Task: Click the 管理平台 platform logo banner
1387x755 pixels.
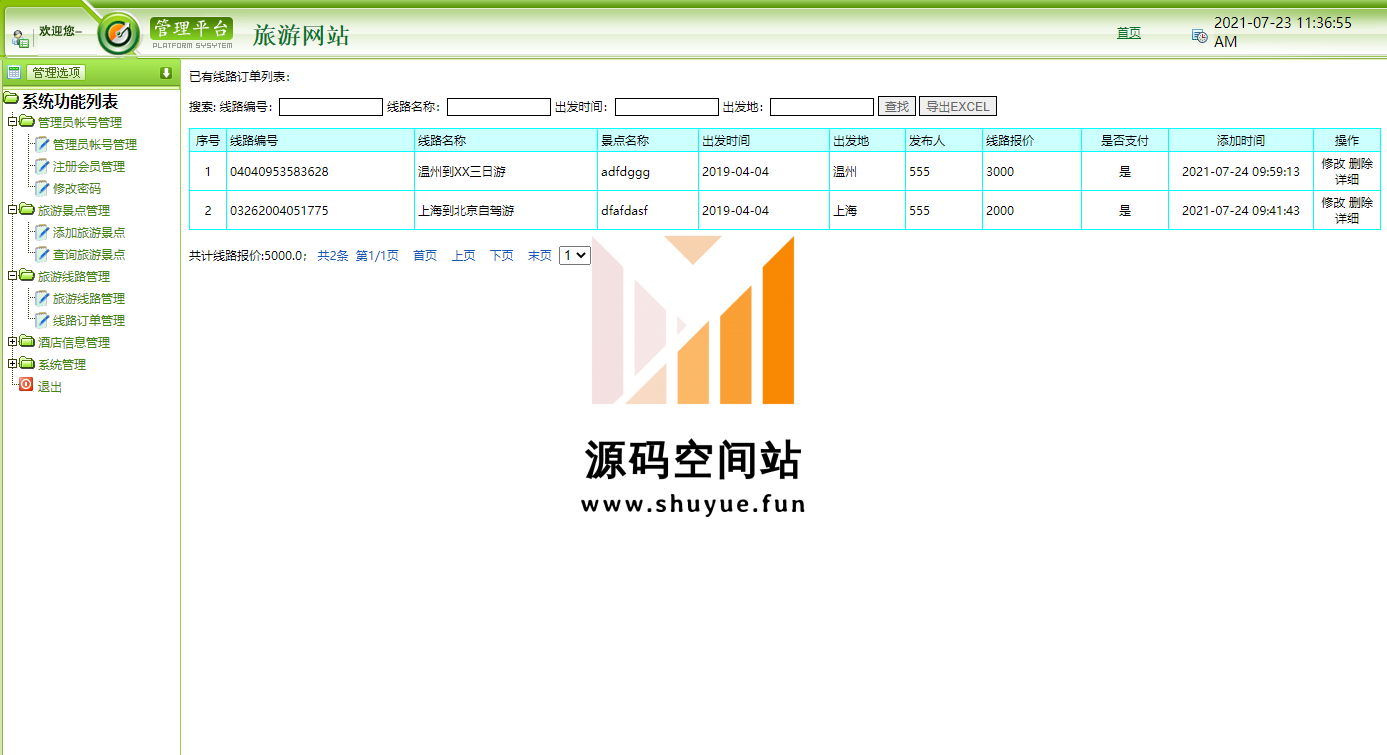Action: (x=192, y=32)
